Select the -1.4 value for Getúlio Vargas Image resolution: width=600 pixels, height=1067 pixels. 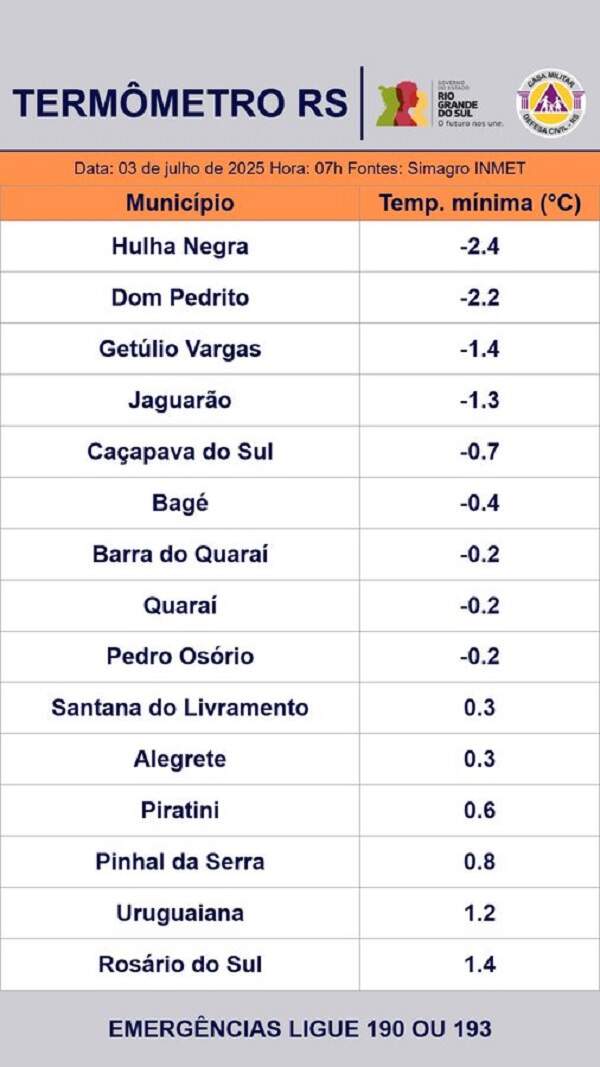pos(480,349)
